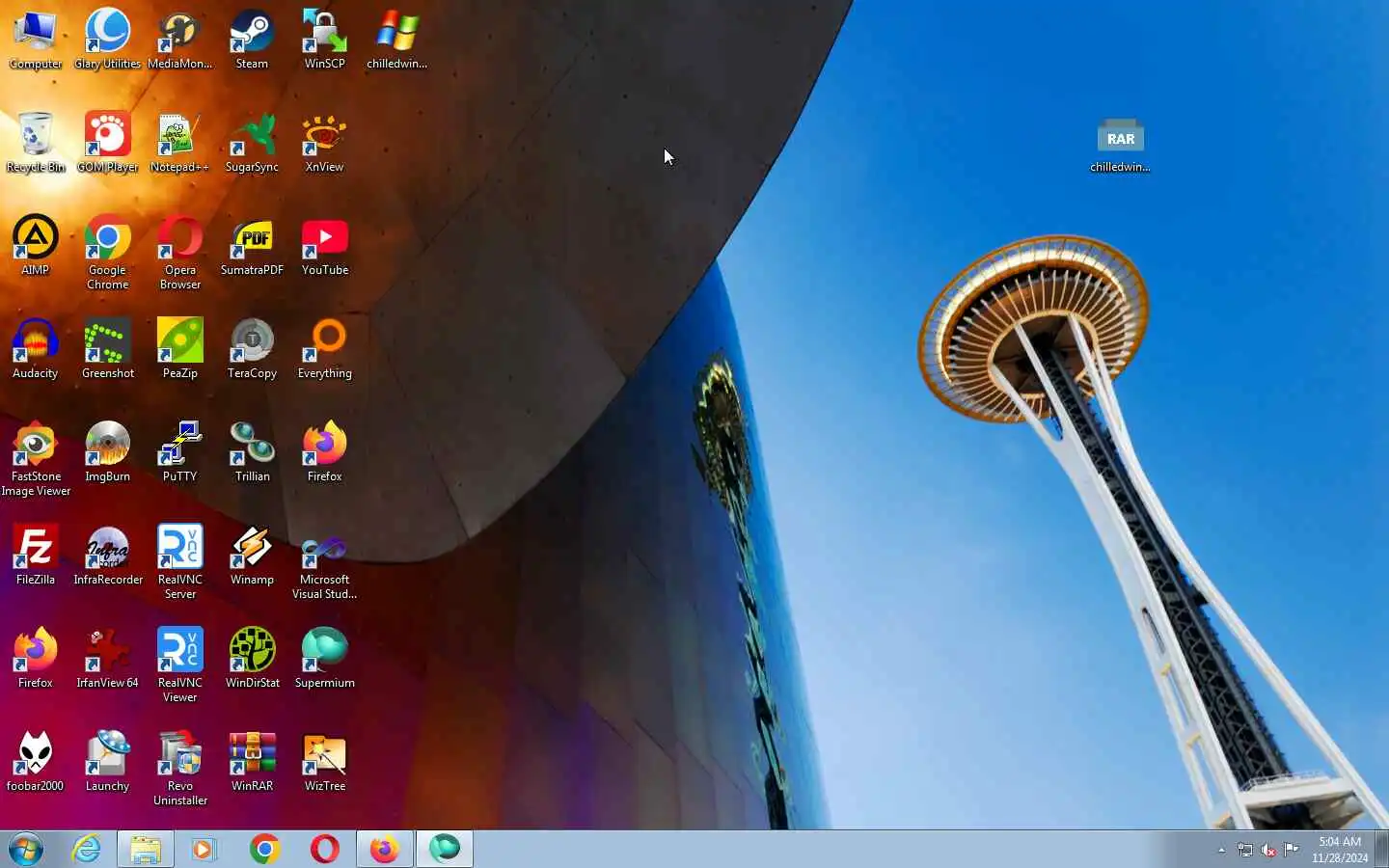Select the AIMP desktop icon

tap(36, 245)
